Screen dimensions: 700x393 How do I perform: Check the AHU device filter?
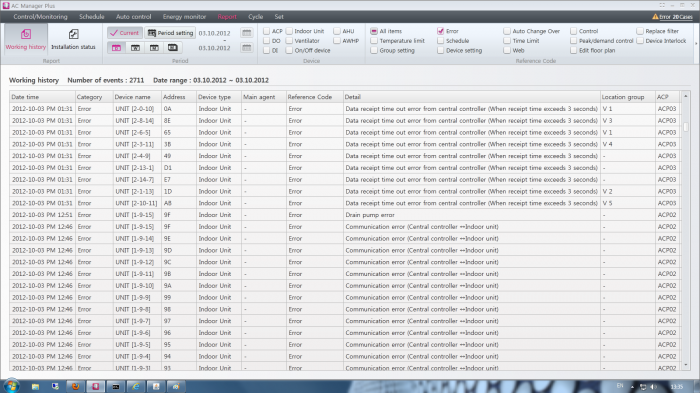(x=337, y=31)
